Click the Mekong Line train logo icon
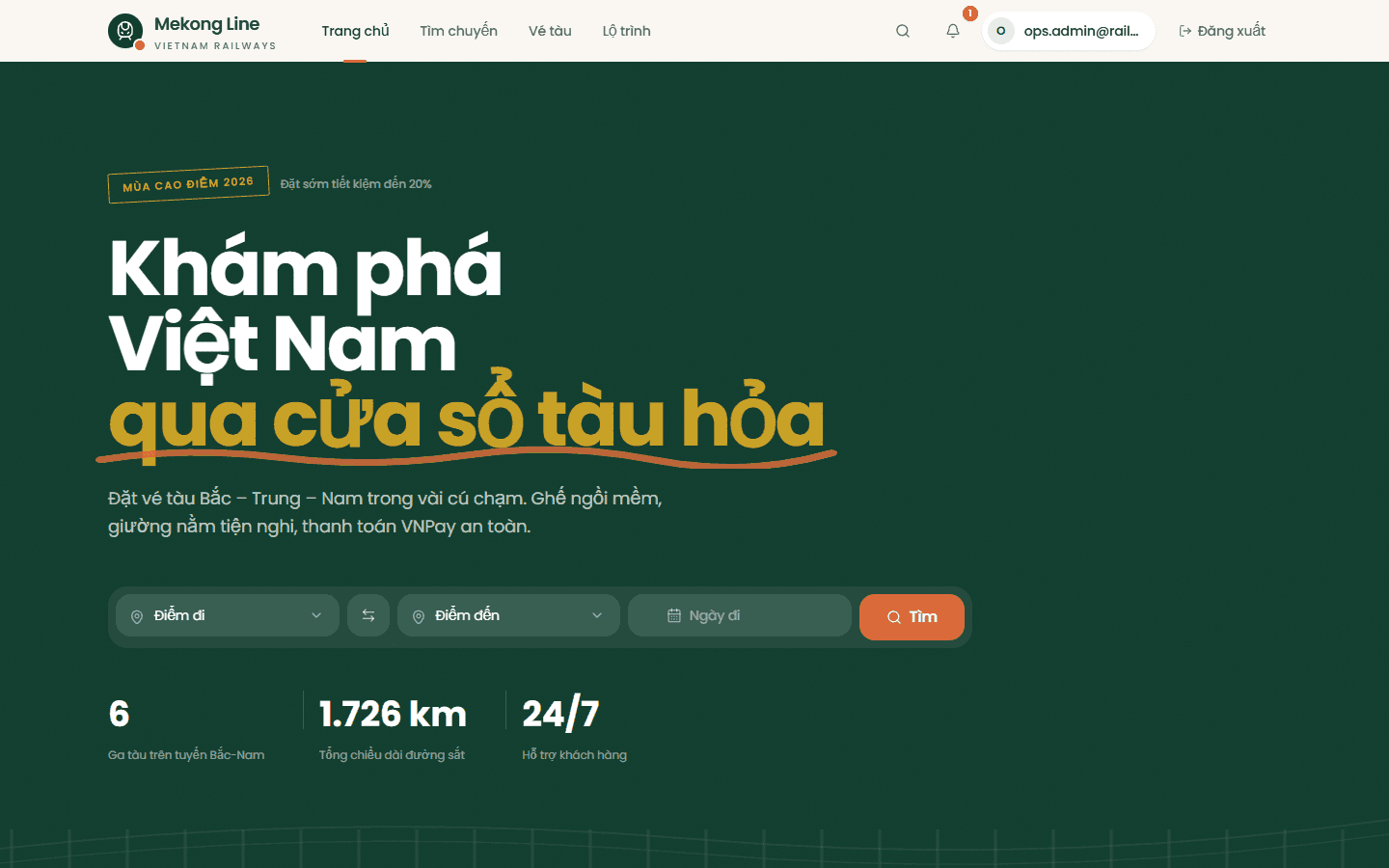Screen dimensions: 1389x868 pos(125,31)
